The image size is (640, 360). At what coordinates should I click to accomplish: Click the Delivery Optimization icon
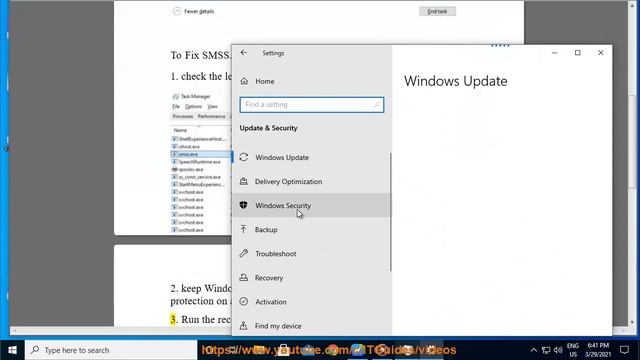coord(244,181)
